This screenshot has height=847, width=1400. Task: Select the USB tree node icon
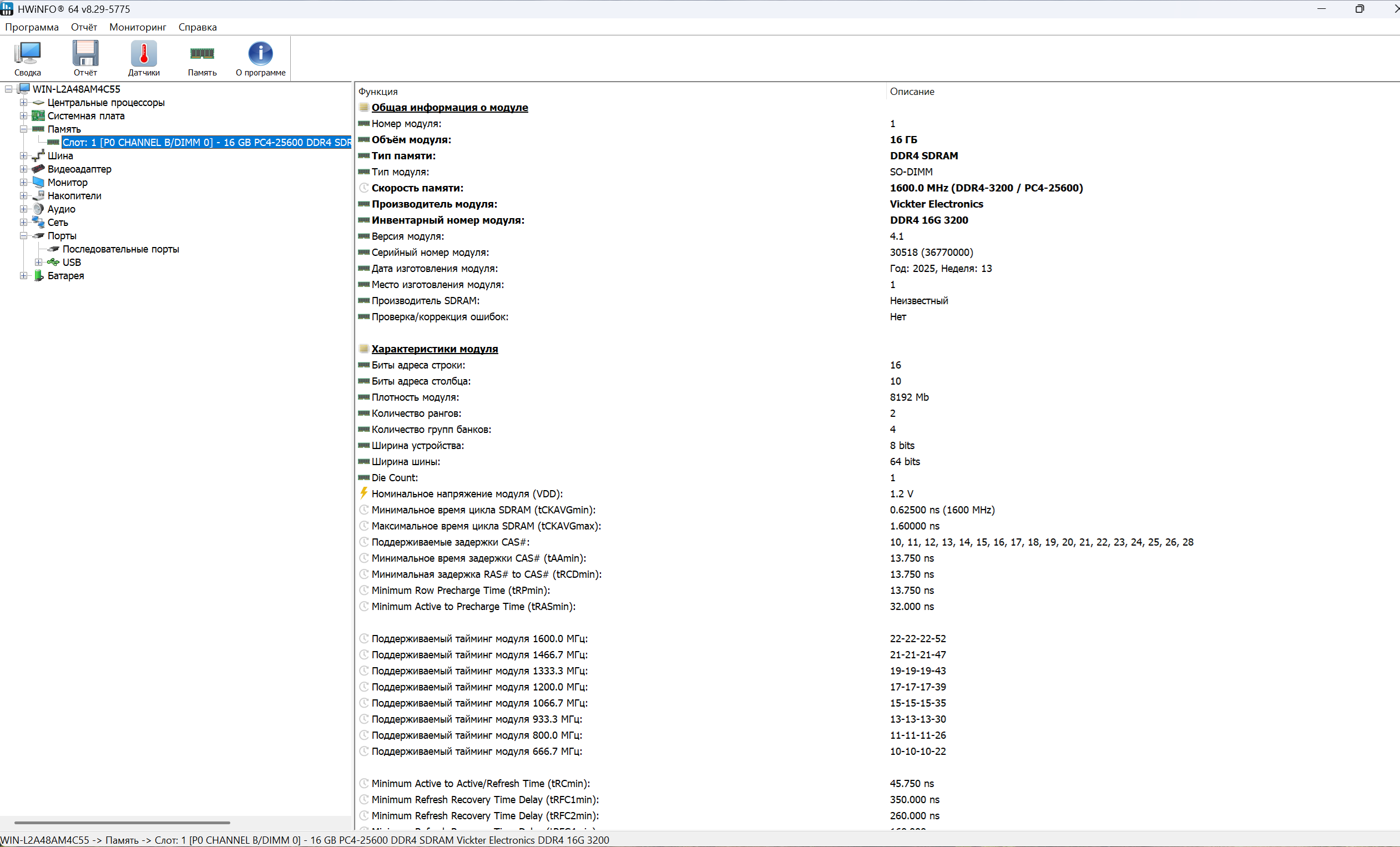[53, 262]
